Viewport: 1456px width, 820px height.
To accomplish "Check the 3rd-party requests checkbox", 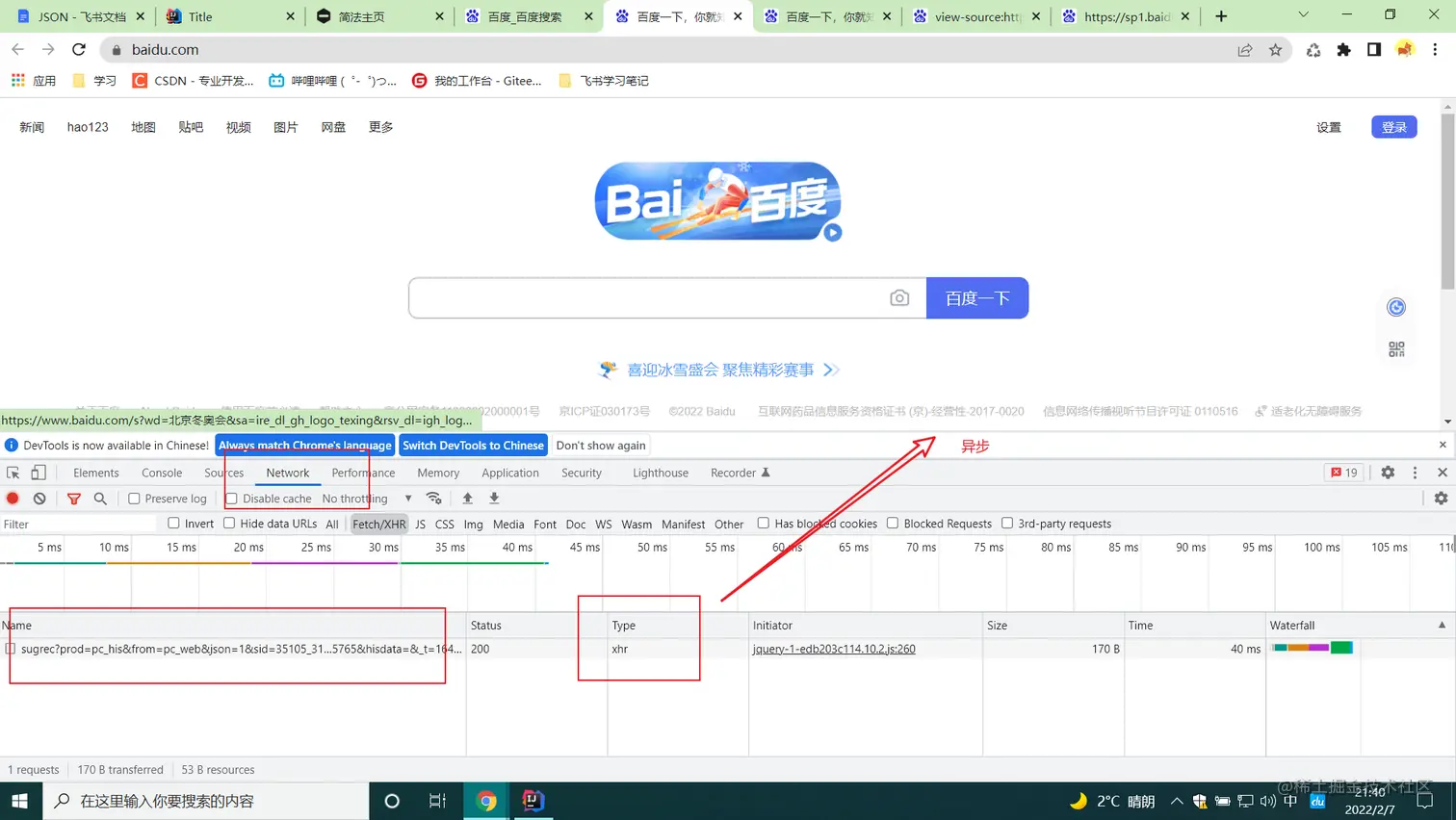I will click(1007, 523).
